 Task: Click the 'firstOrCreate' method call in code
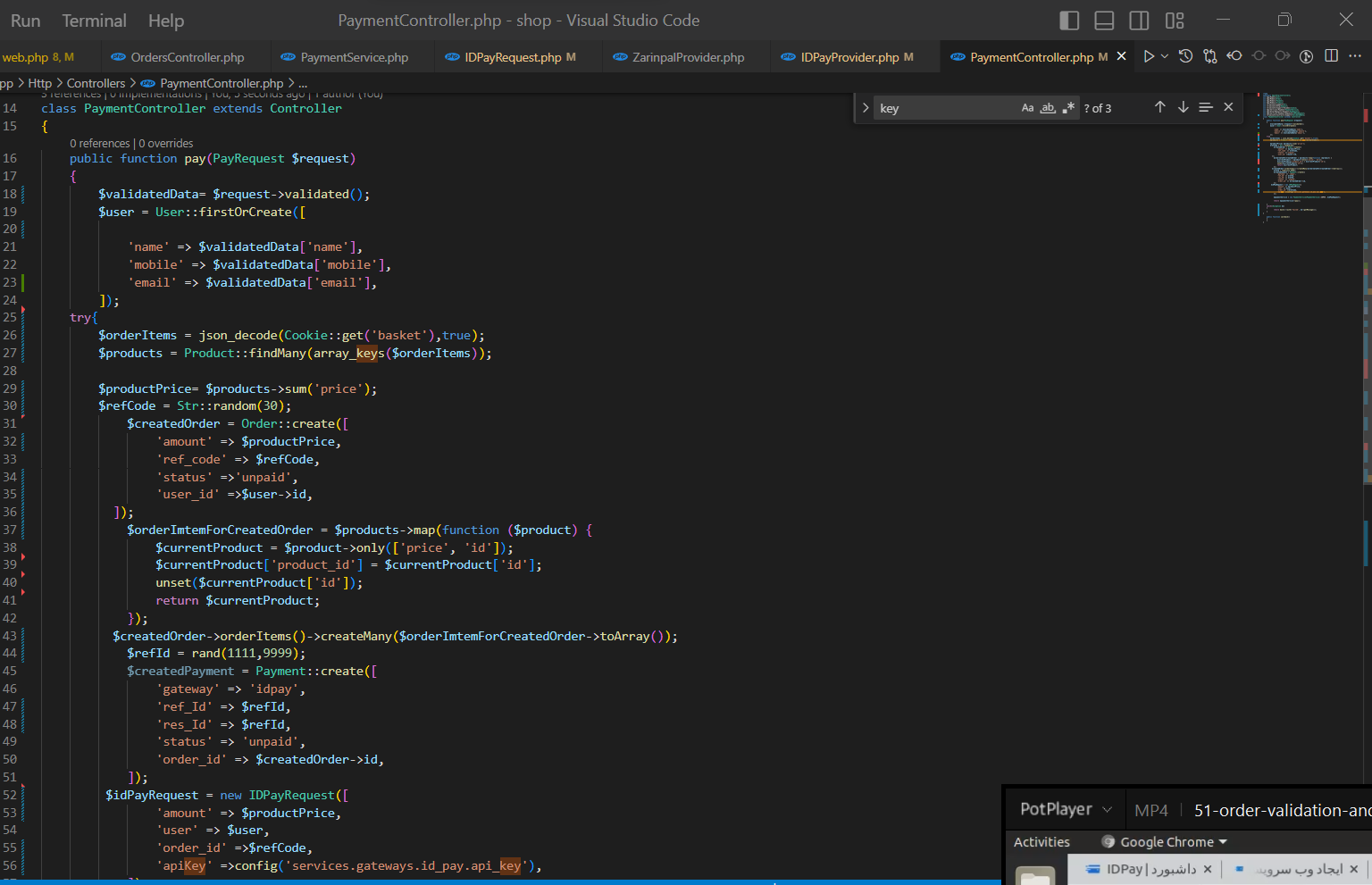click(x=246, y=212)
